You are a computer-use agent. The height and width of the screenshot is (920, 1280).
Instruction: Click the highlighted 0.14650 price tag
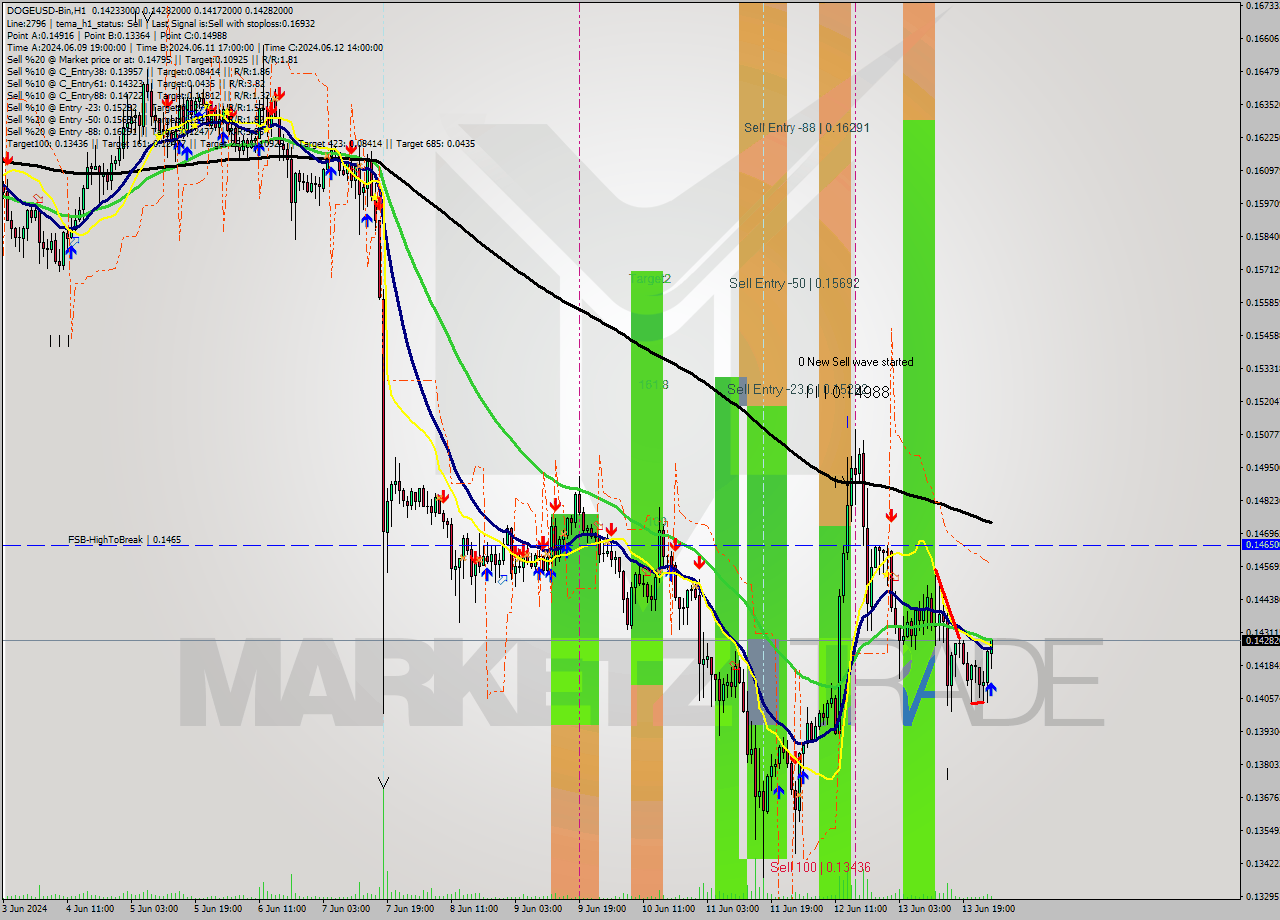[1260, 544]
